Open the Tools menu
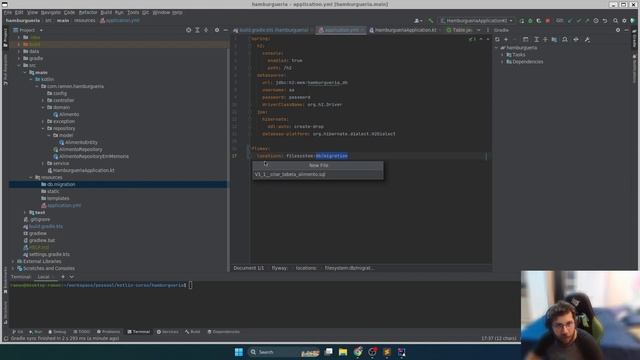Viewport: 640px width, 360px height. [133, 13]
